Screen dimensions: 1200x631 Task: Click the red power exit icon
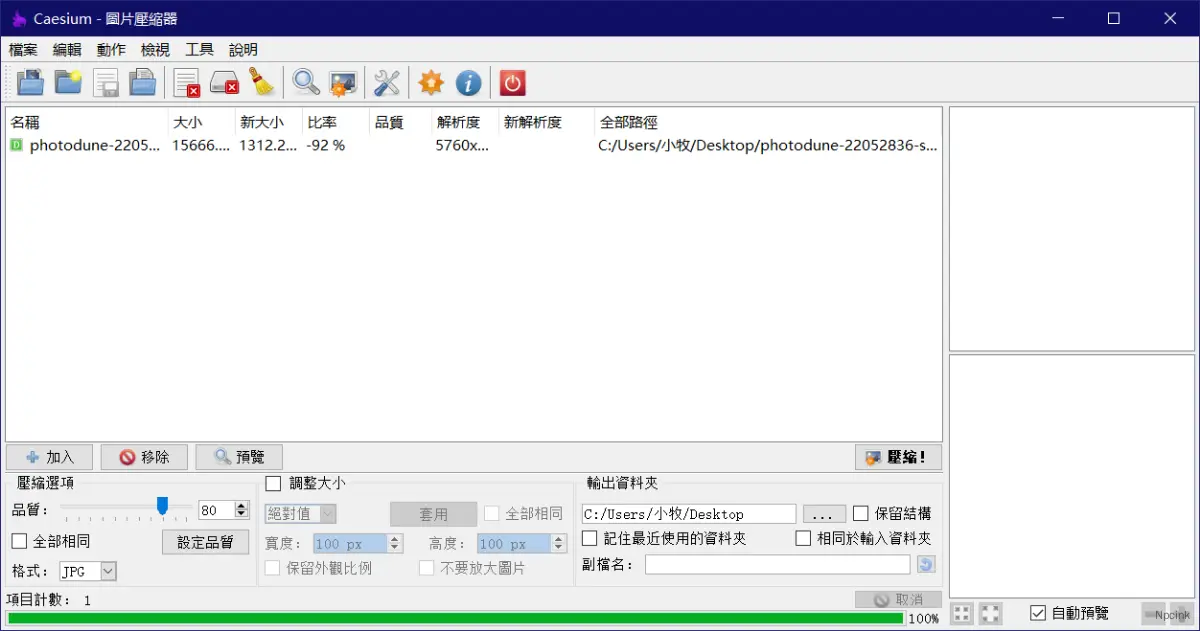pos(512,83)
